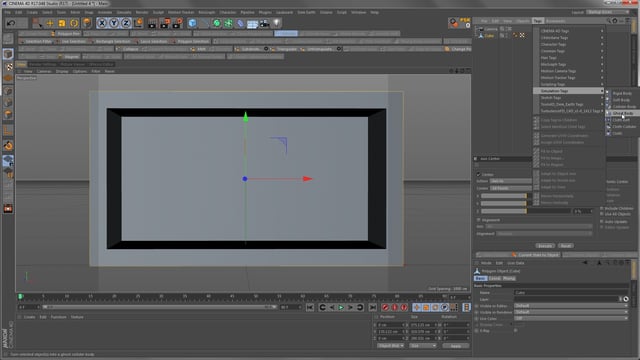Choose Rigid Body tag
The image size is (640, 360).
(623, 93)
